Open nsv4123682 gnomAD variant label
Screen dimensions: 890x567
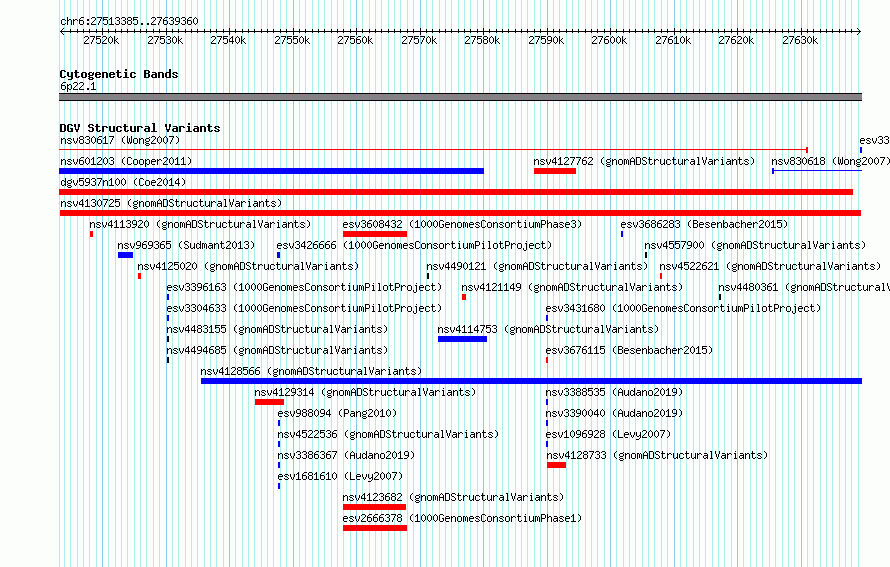(454, 497)
